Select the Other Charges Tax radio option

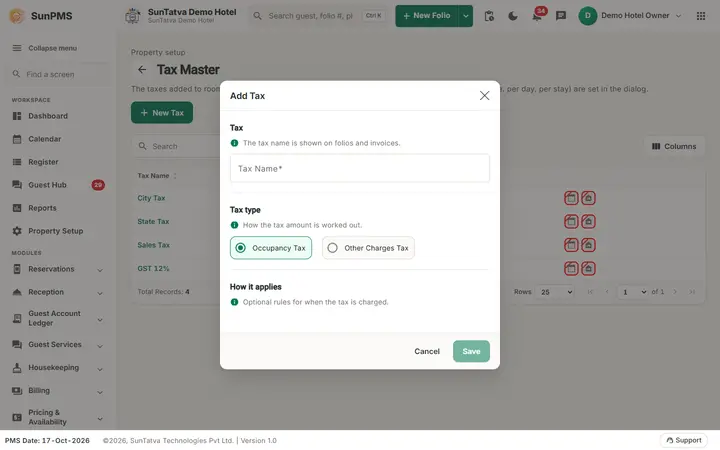point(368,248)
